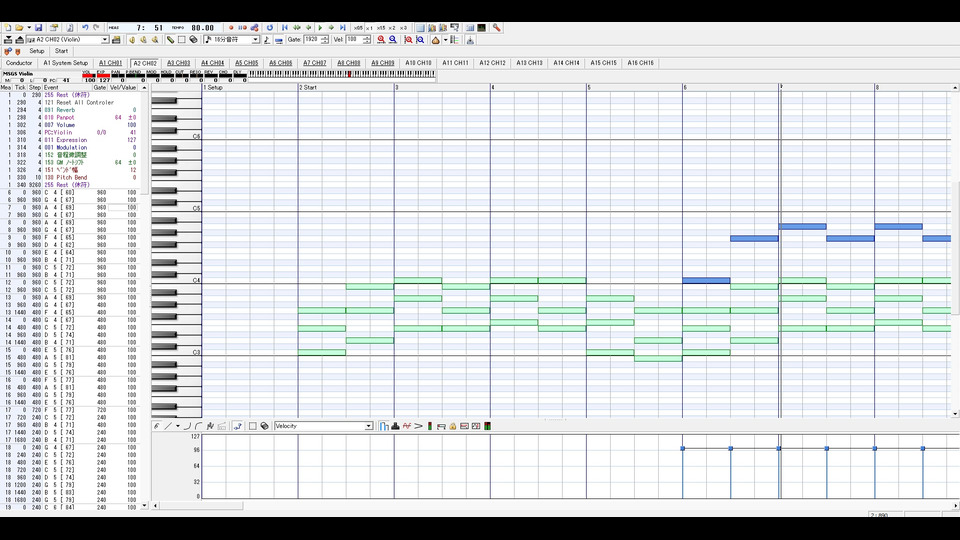This screenshot has height=540, width=960.
Task: Create a new file with toolbar icon
Action: (x=8, y=28)
